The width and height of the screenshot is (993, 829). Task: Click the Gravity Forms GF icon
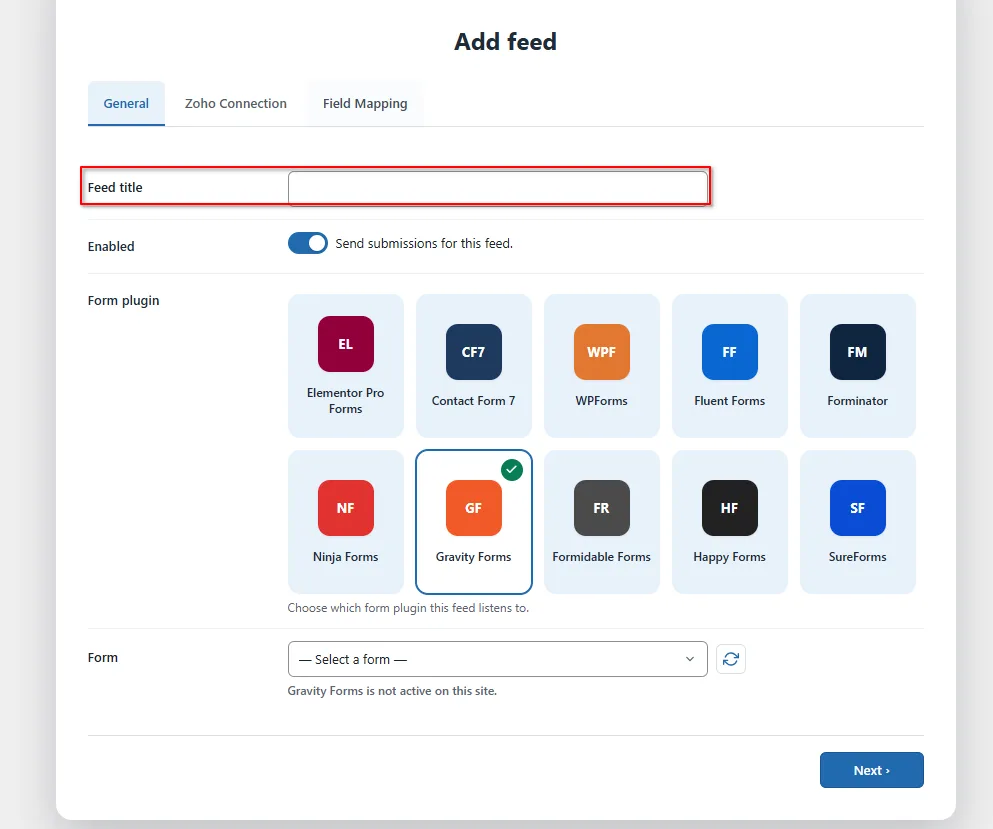tap(474, 508)
